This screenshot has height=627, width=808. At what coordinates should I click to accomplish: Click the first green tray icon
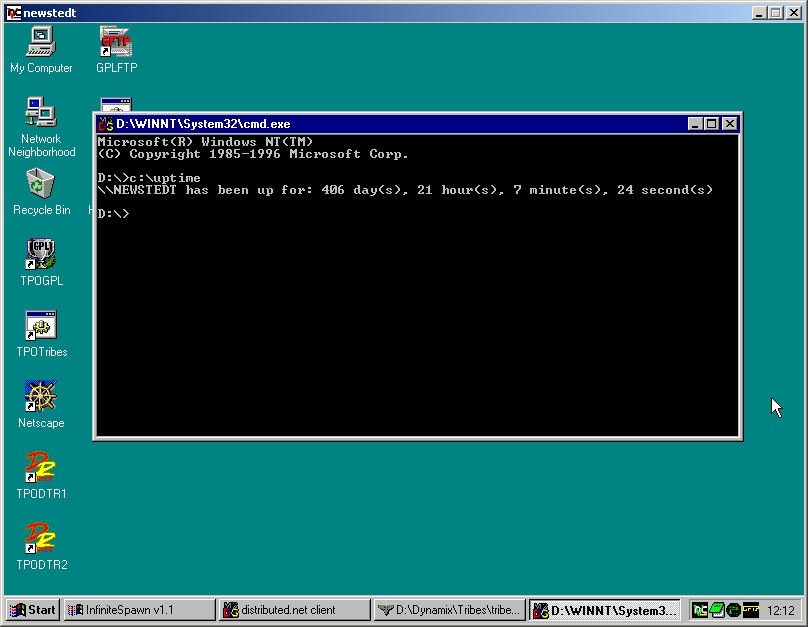tap(700, 610)
